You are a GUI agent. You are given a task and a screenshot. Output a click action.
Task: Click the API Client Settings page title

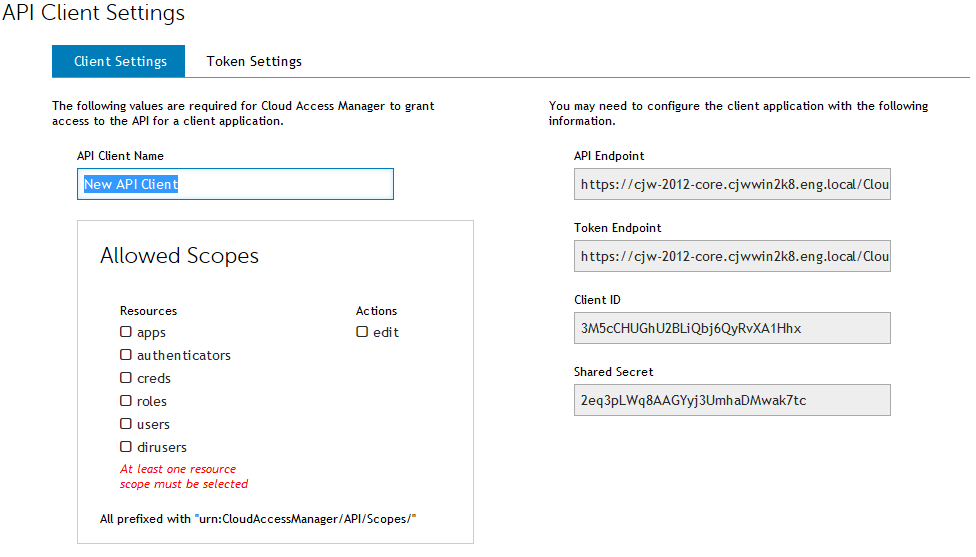(93, 13)
